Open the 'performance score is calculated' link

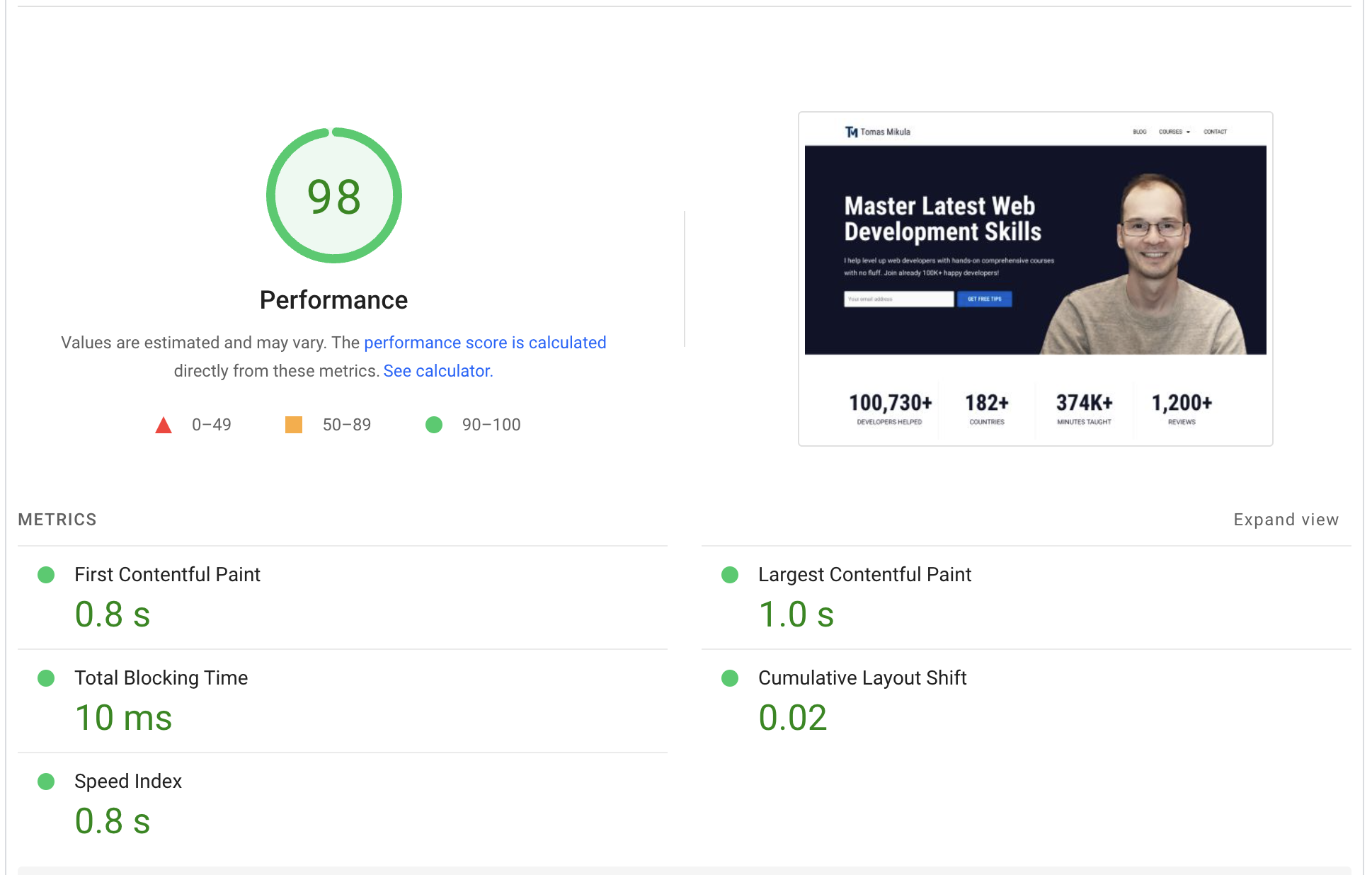click(x=485, y=343)
